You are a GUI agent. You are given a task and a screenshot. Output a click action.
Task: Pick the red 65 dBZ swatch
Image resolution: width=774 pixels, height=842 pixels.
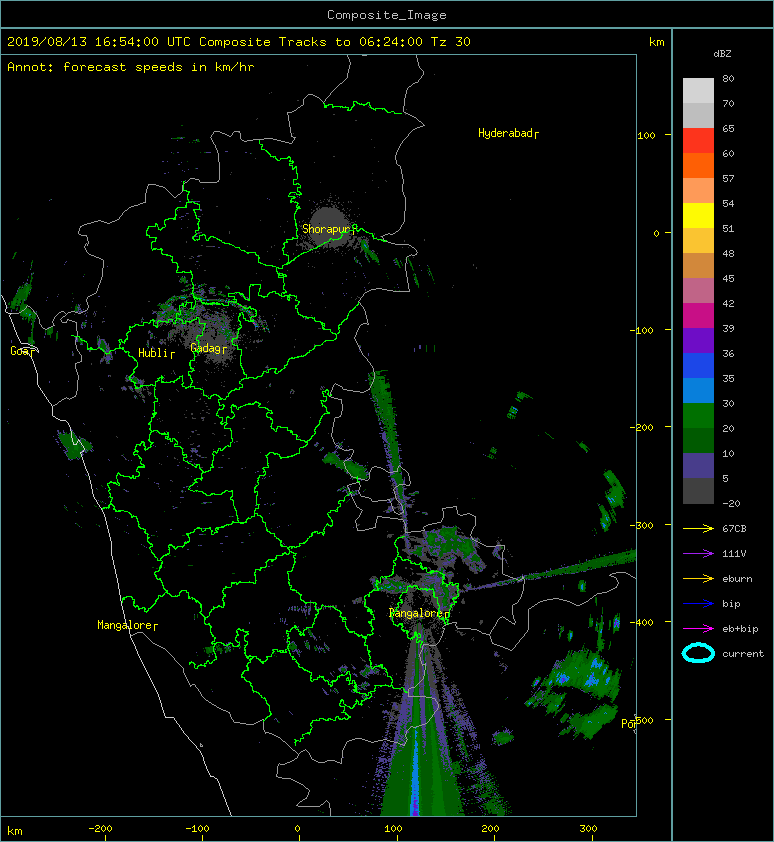point(698,140)
